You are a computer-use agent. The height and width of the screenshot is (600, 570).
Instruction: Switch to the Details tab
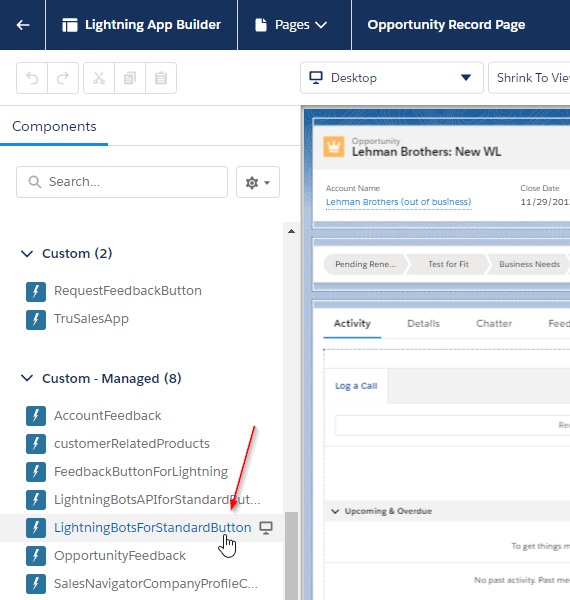(x=423, y=324)
